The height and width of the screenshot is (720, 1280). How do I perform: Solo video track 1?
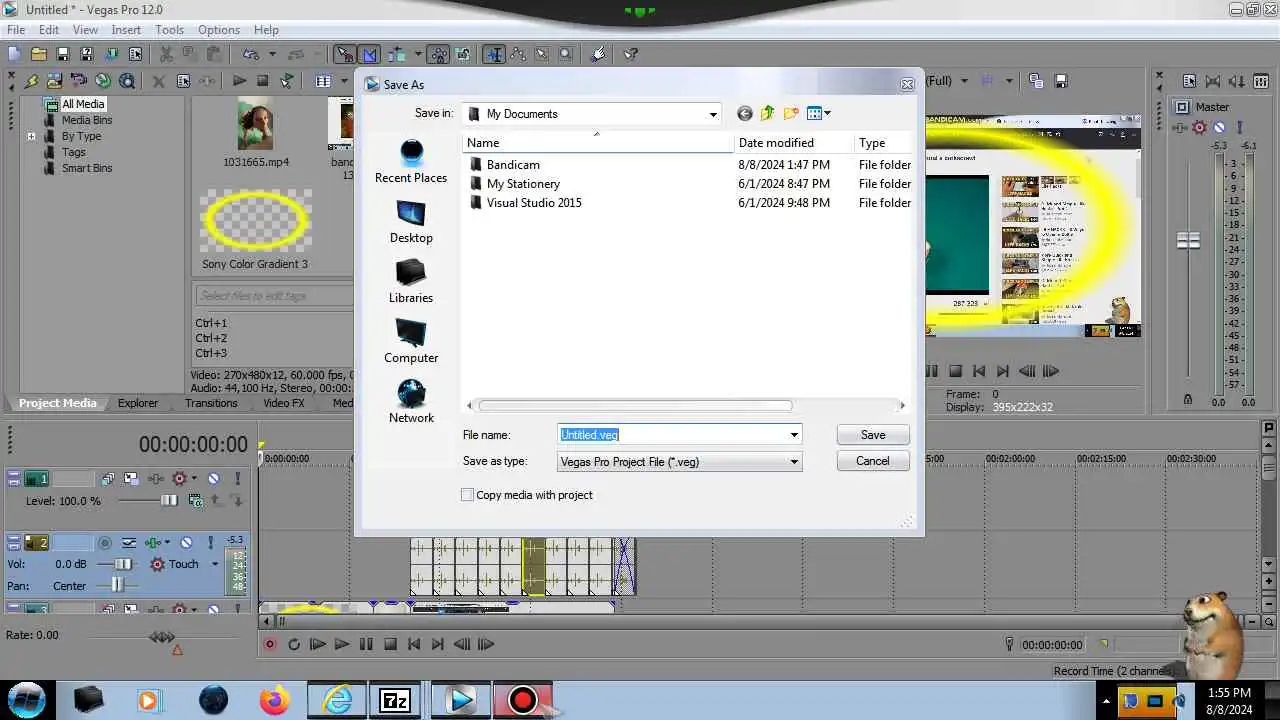tap(237, 478)
